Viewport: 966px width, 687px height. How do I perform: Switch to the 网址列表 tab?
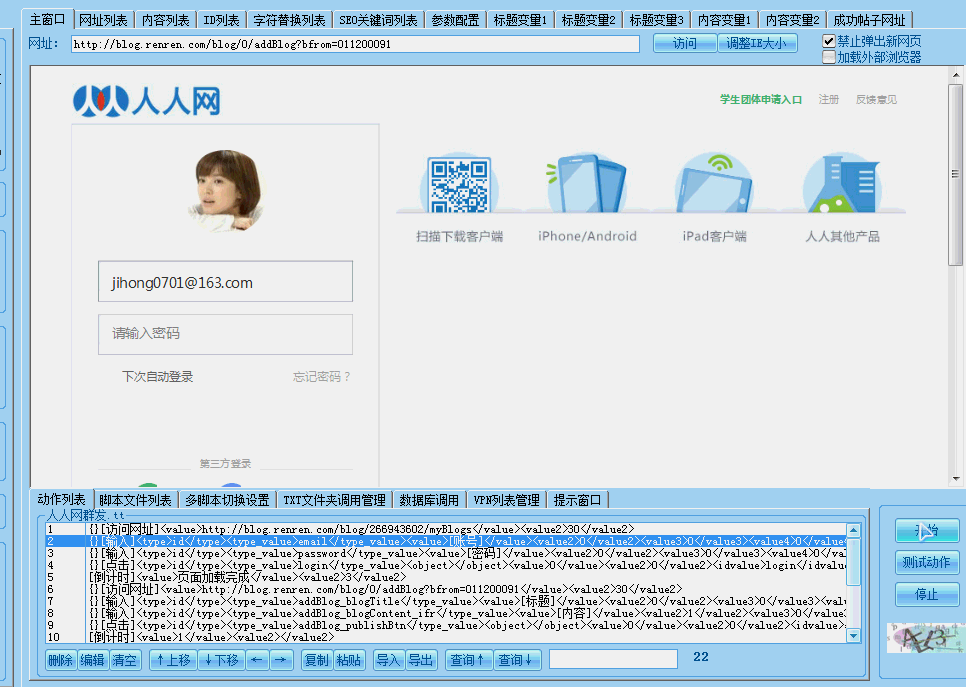(x=103, y=20)
